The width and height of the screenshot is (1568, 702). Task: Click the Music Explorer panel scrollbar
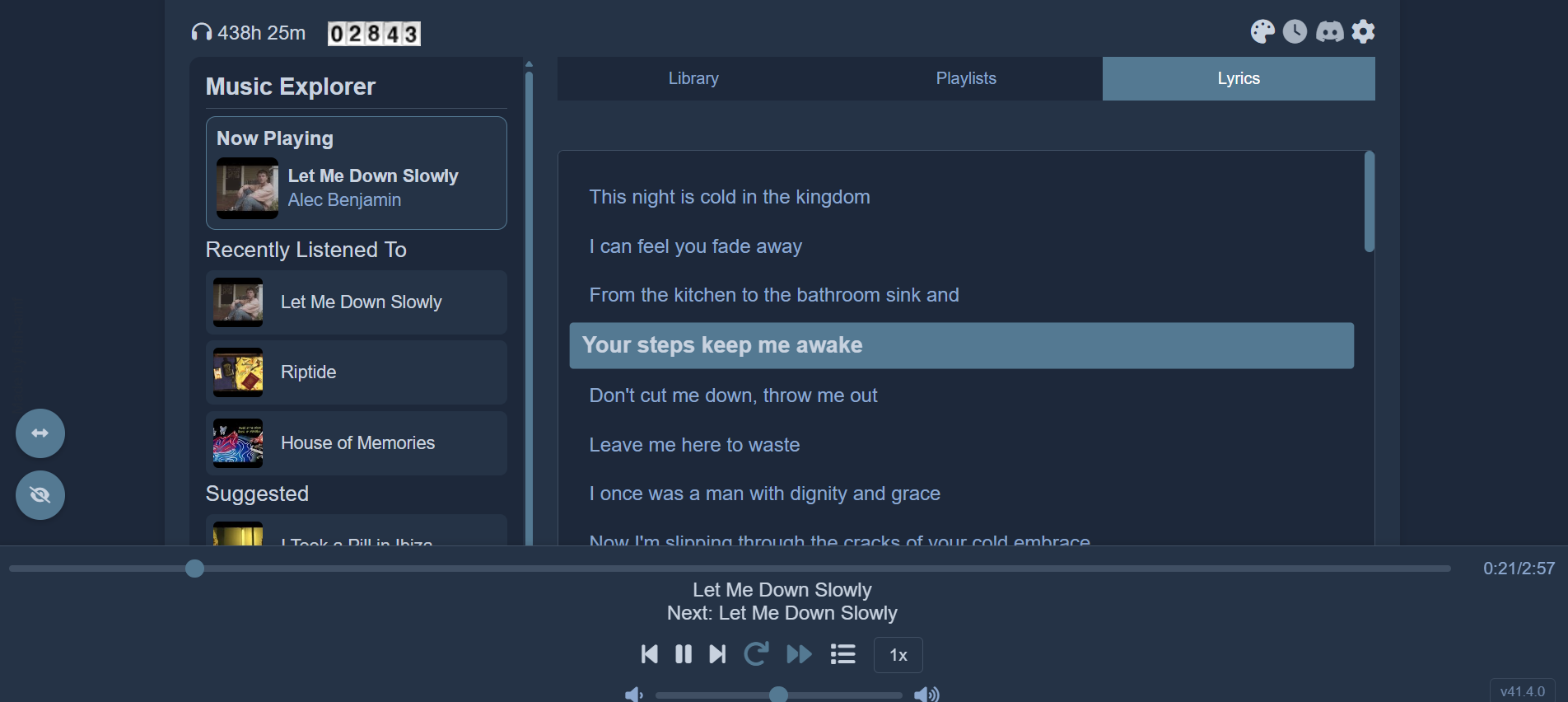[x=529, y=309]
